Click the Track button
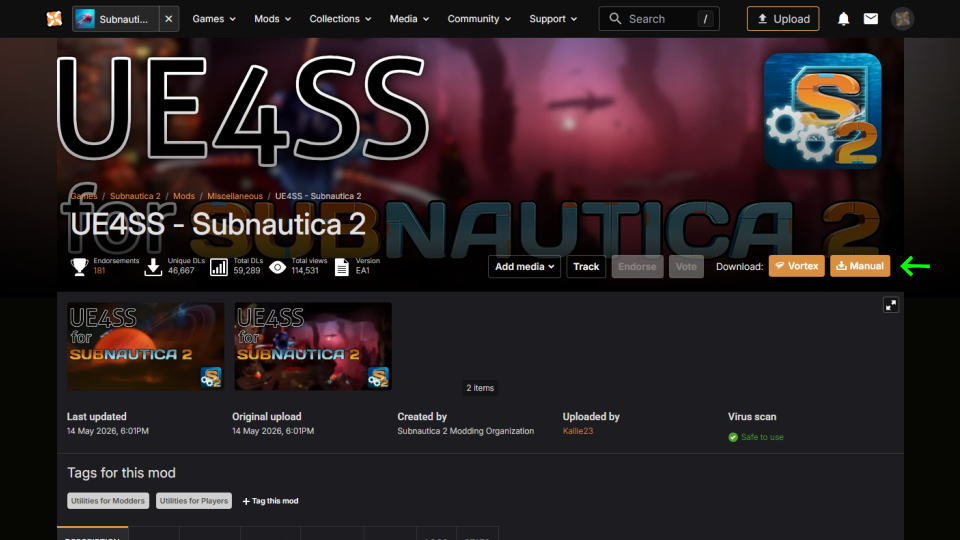This screenshot has width=960, height=540. click(x=586, y=266)
